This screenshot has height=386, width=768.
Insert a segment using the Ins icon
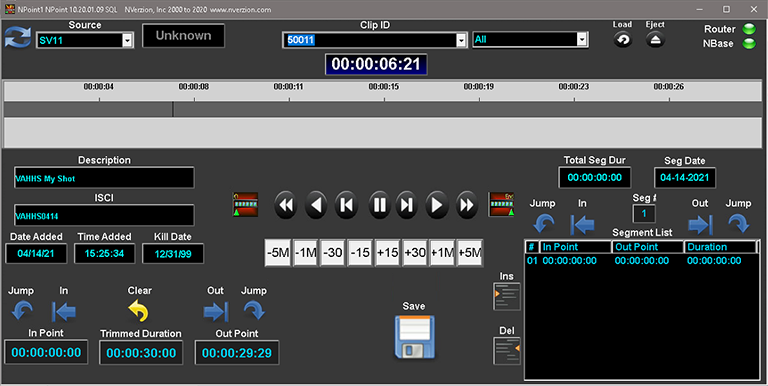tap(507, 296)
